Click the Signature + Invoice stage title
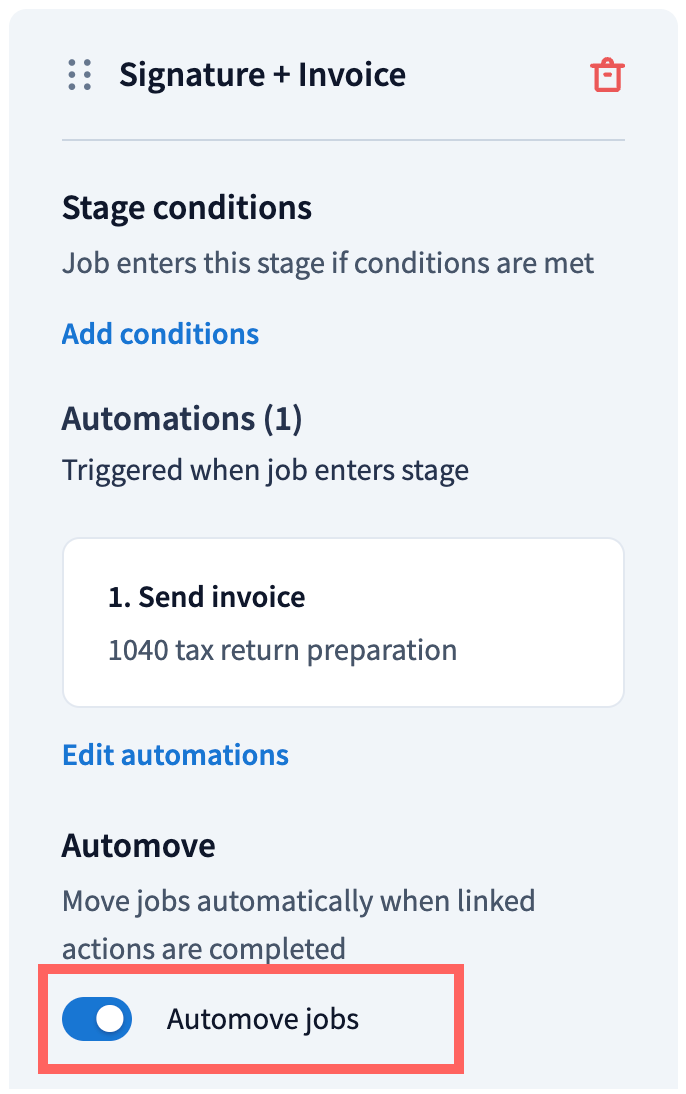 tap(262, 75)
